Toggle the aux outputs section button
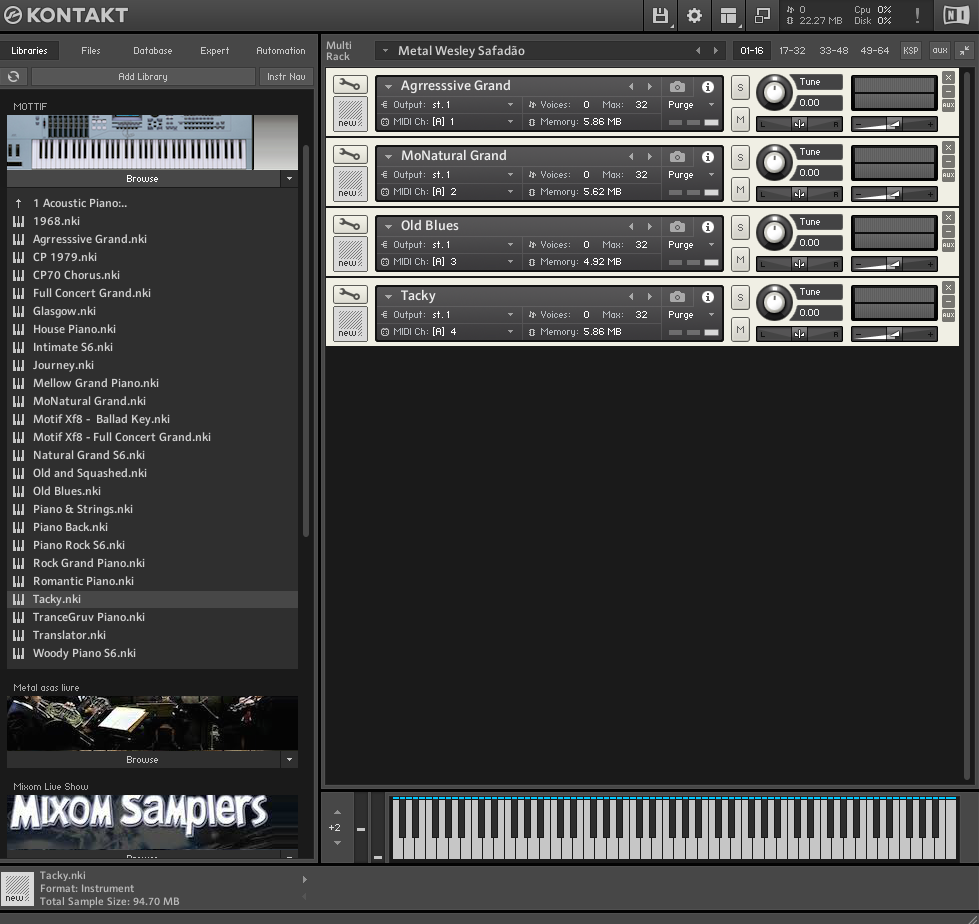979x924 pixels. coord(940,51)
